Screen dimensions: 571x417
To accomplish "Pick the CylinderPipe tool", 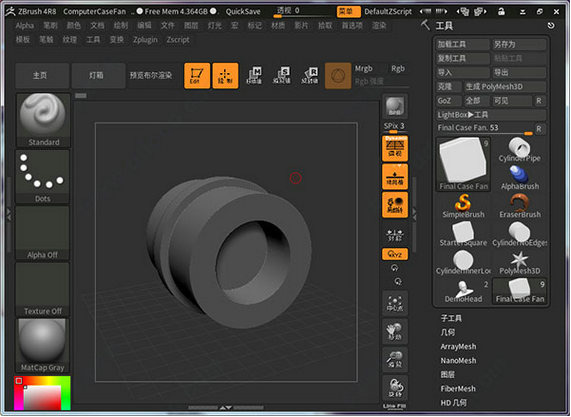I will pos(520,149).
